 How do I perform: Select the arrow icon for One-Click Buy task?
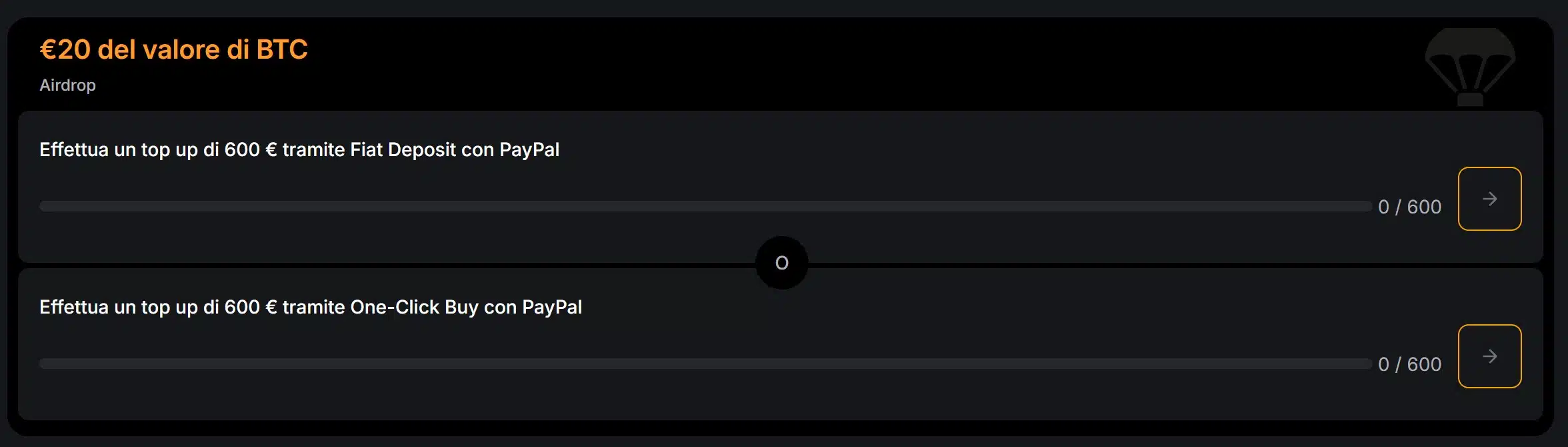[1490, 356]
